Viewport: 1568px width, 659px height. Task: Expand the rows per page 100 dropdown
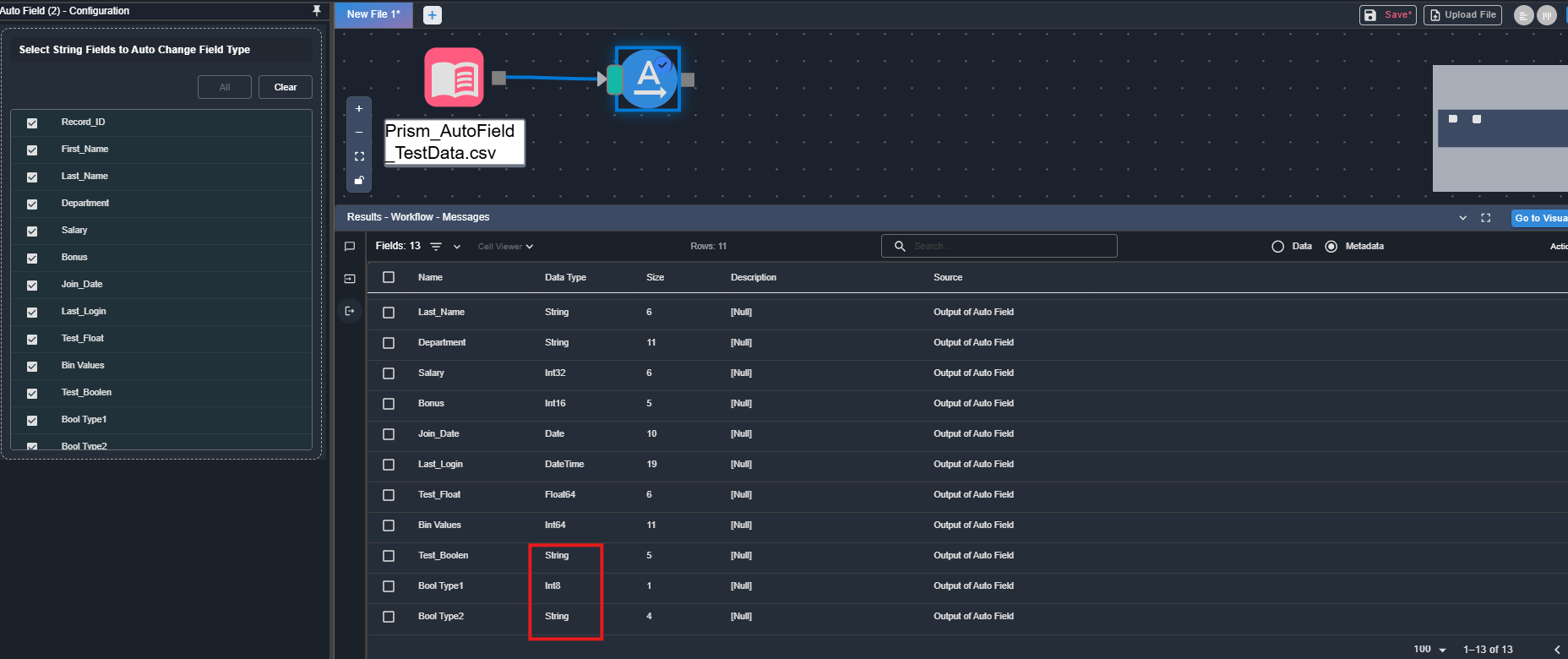tap(1430, 650)
